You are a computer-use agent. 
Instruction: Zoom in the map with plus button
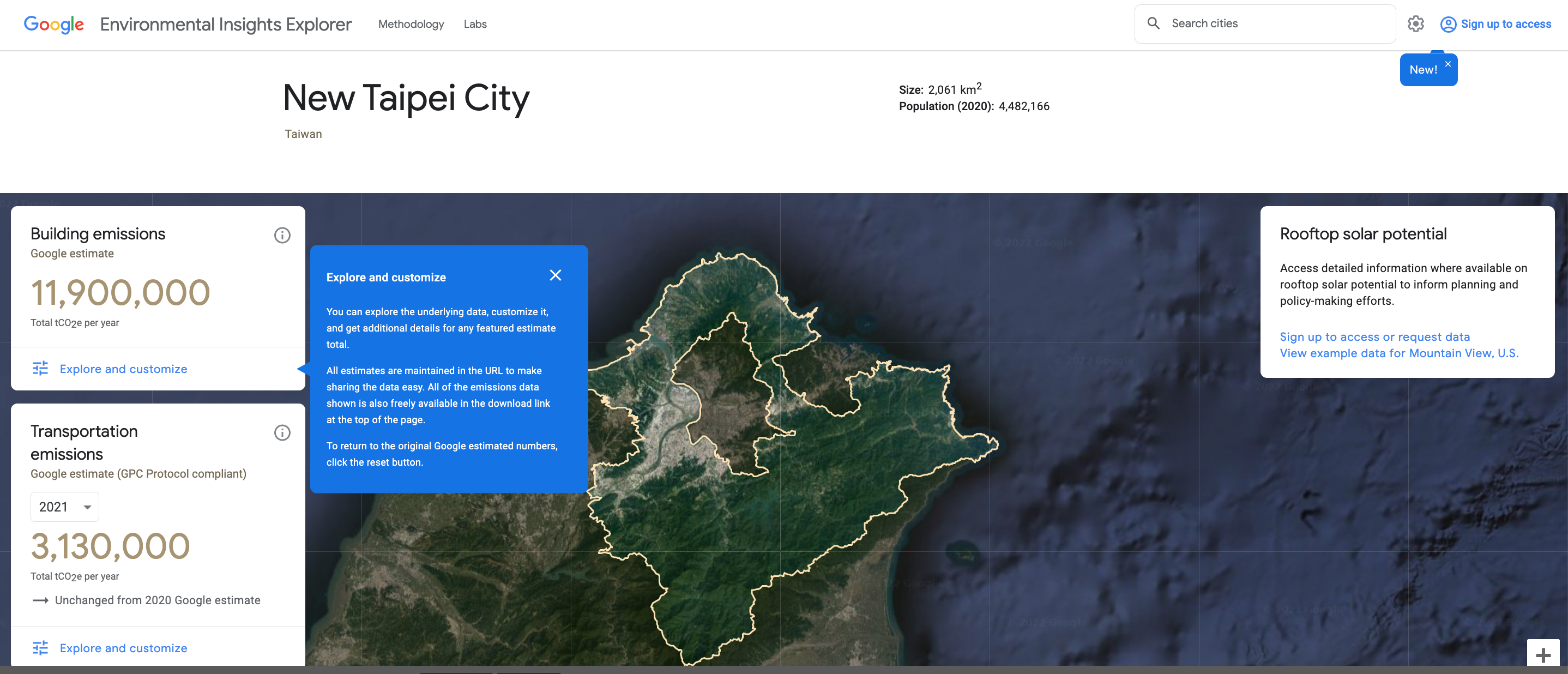(1543, 655)
